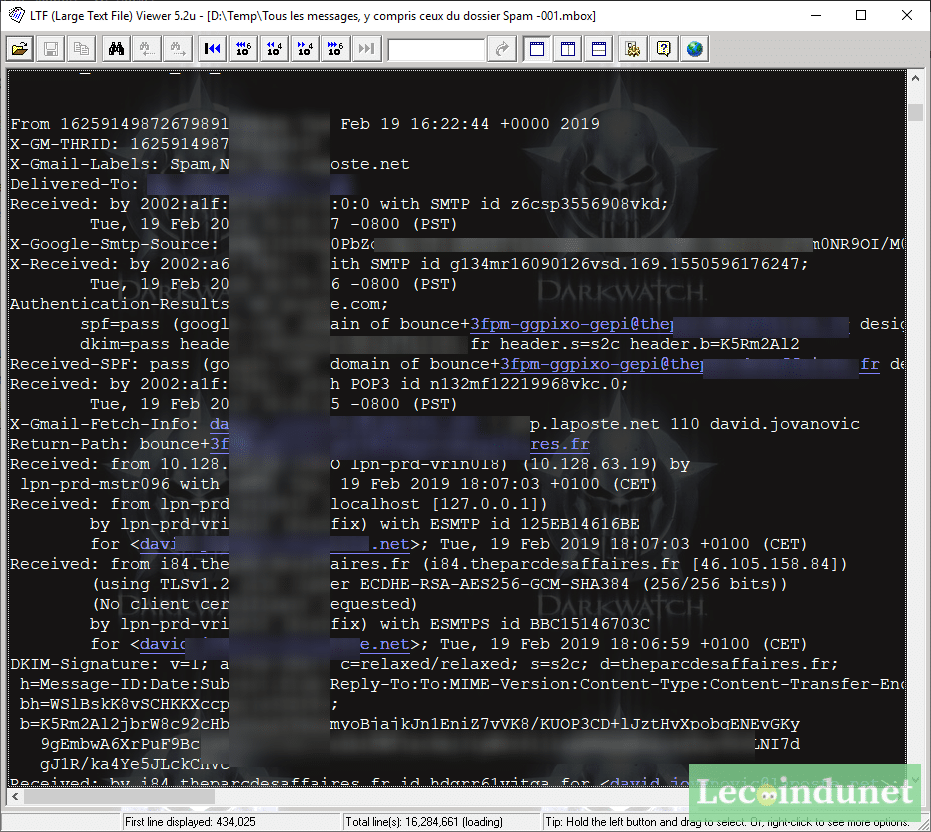Click the Copy icon in toolbar
Viewport: 931px width, 832px height.
tap(81, 49)
